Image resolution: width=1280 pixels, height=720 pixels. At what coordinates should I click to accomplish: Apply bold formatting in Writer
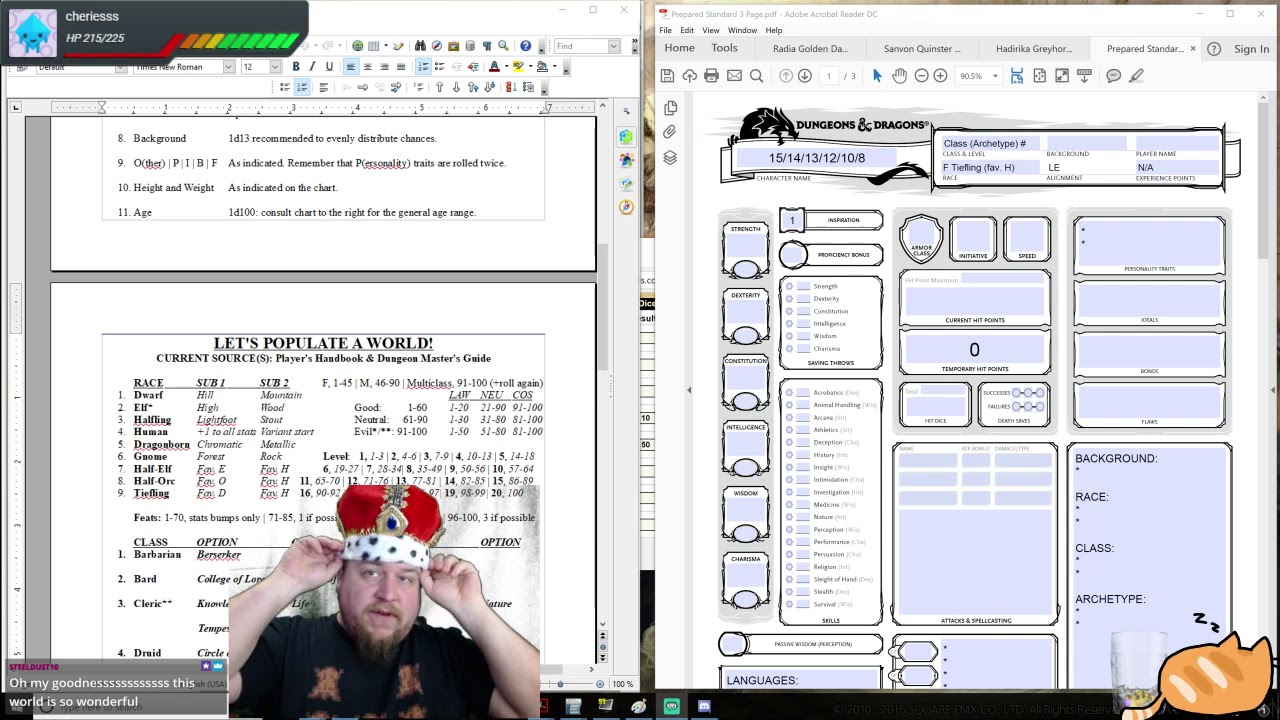click(x=296, y=67)
